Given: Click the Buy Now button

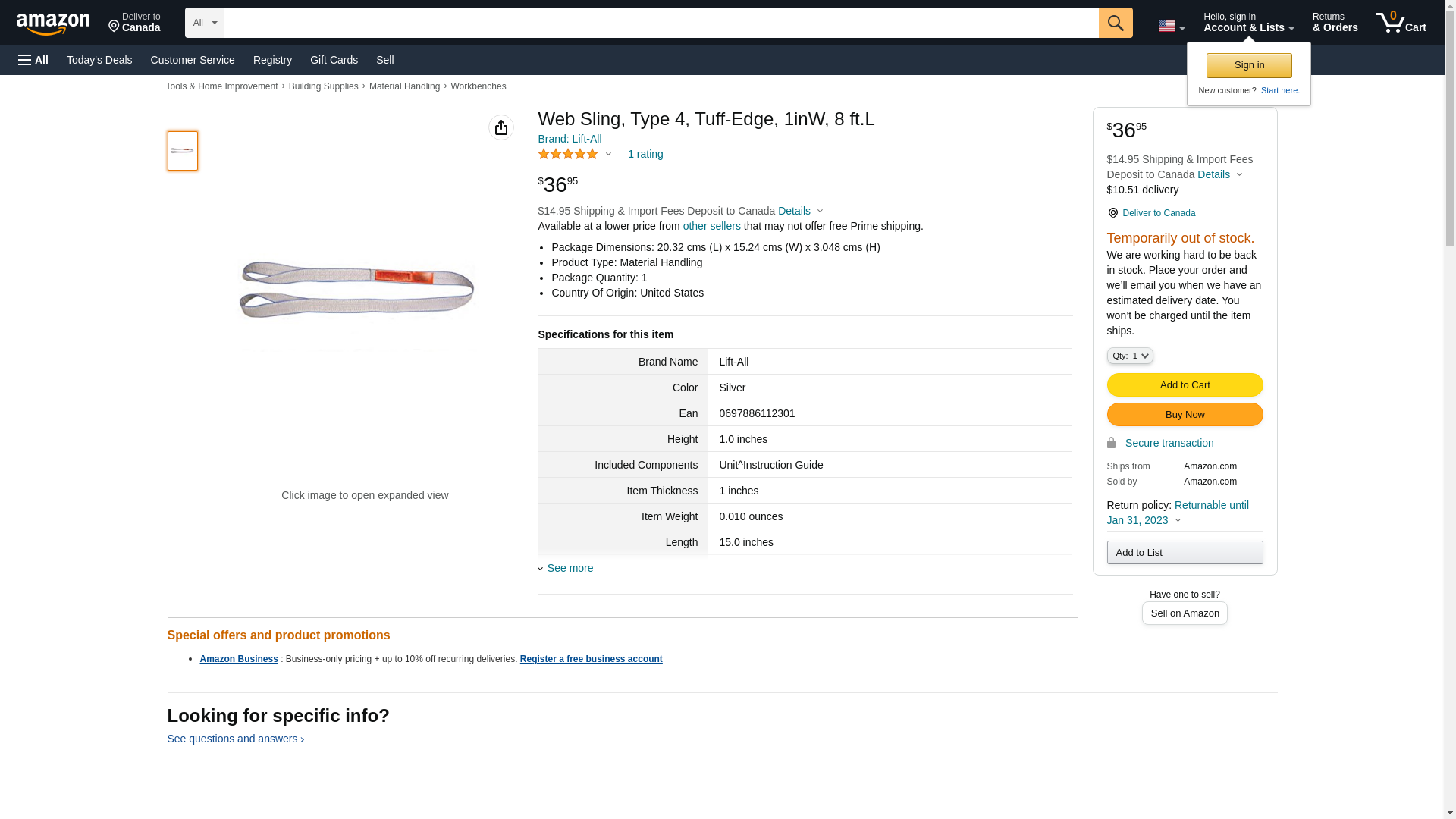Looking at the screenshot, I should (x=1185, y=414).
